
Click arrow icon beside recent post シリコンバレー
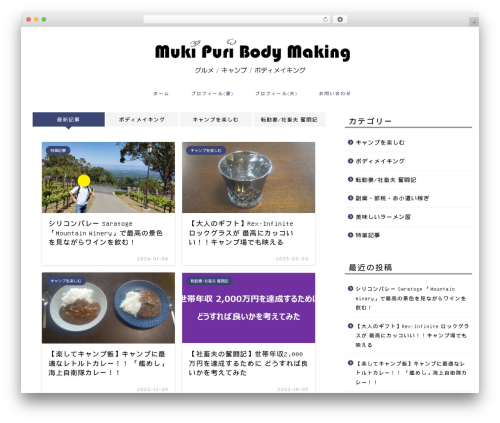tap(350, 289)
